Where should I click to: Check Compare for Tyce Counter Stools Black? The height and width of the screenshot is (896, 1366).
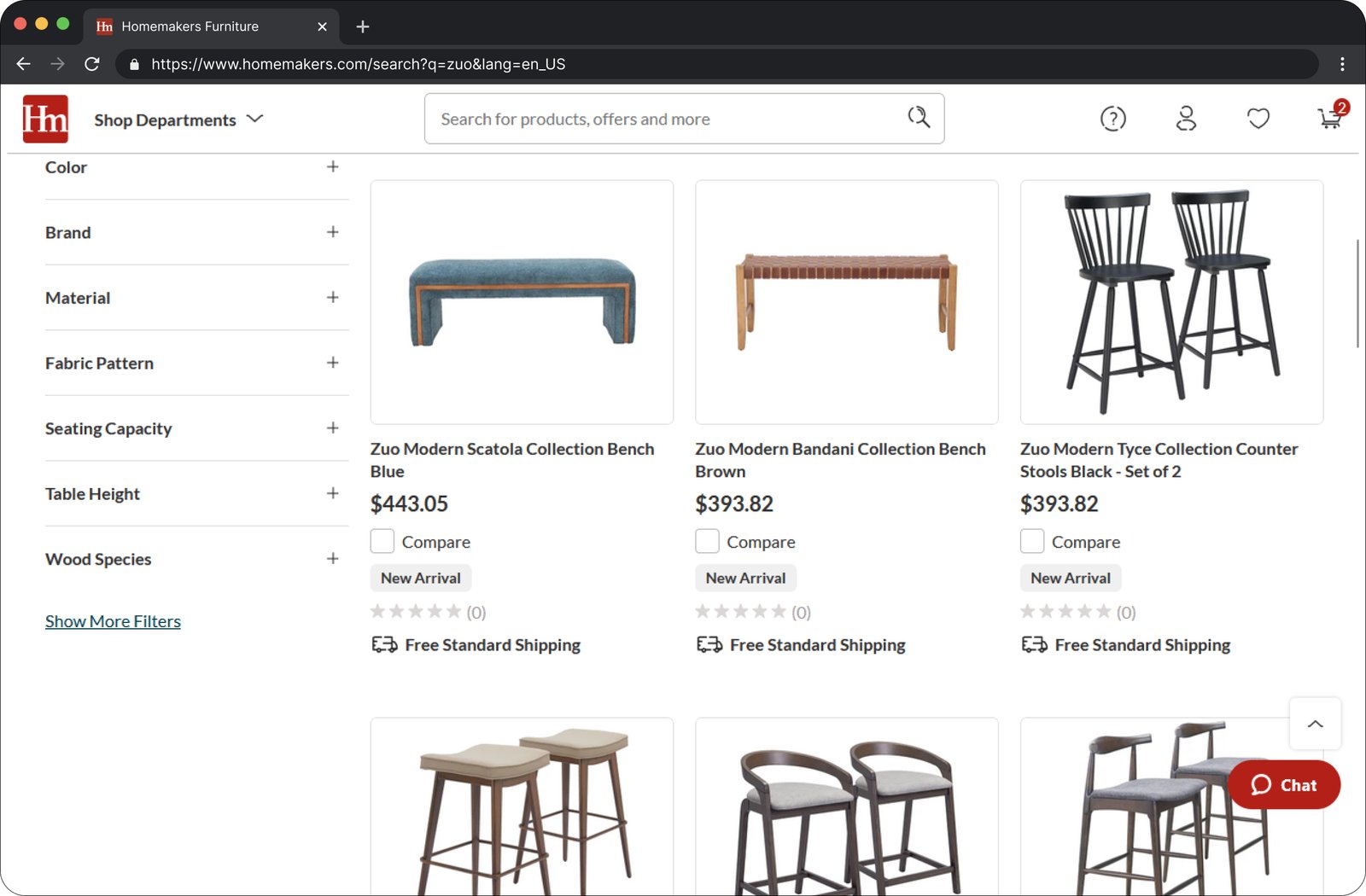click(1032, 541)
